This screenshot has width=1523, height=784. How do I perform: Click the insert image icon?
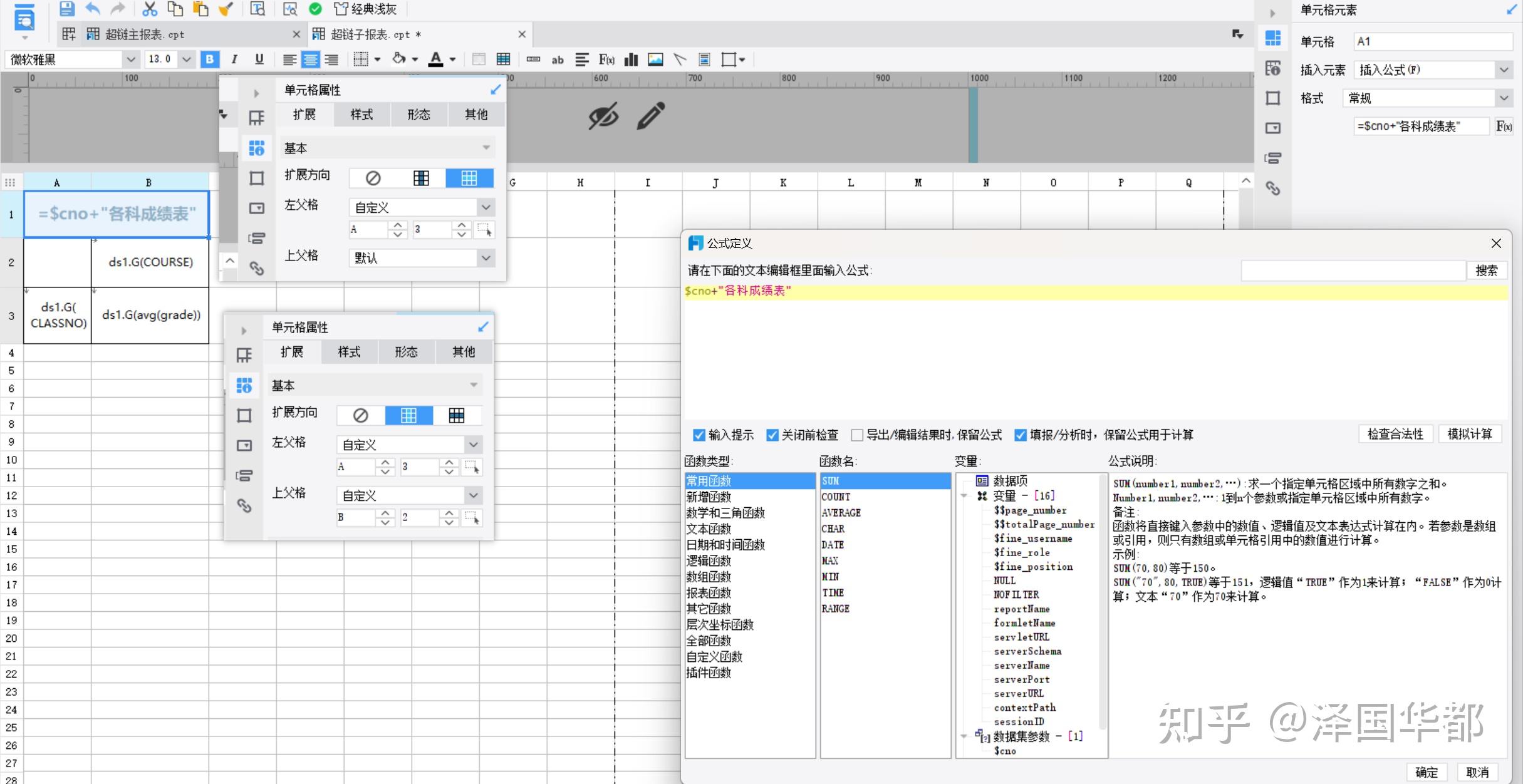655,59
